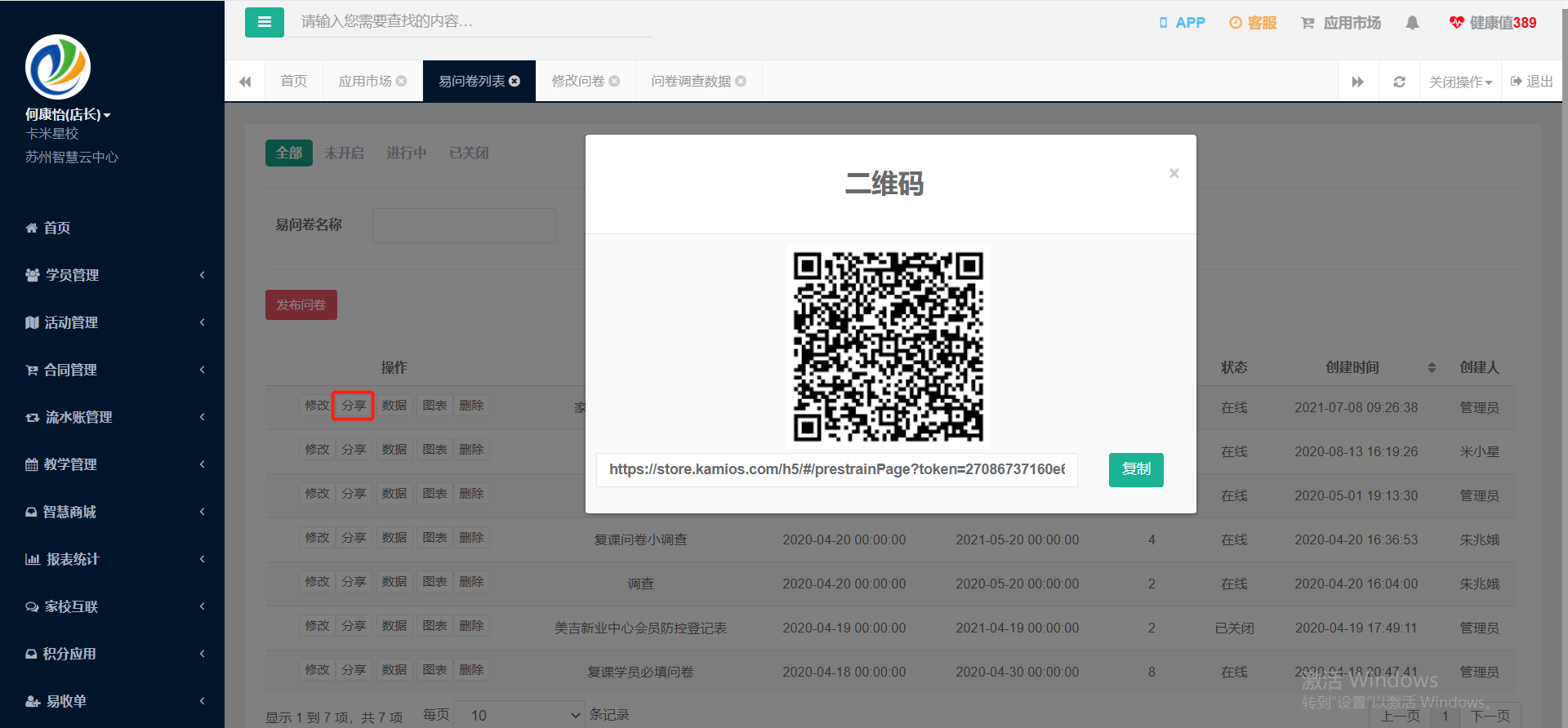1568x728 pixels.
Task: Filter questionnaires by 进行中
Action: point(407,153)
